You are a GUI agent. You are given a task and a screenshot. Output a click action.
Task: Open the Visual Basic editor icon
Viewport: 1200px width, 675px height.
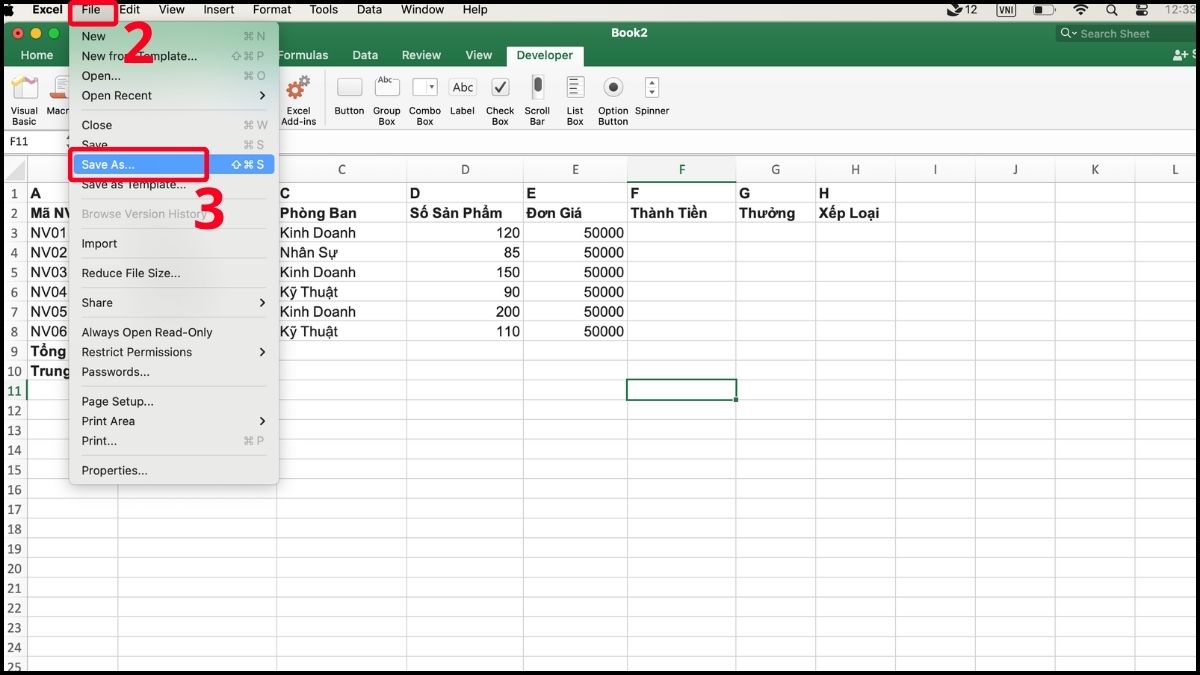[24, 88]
